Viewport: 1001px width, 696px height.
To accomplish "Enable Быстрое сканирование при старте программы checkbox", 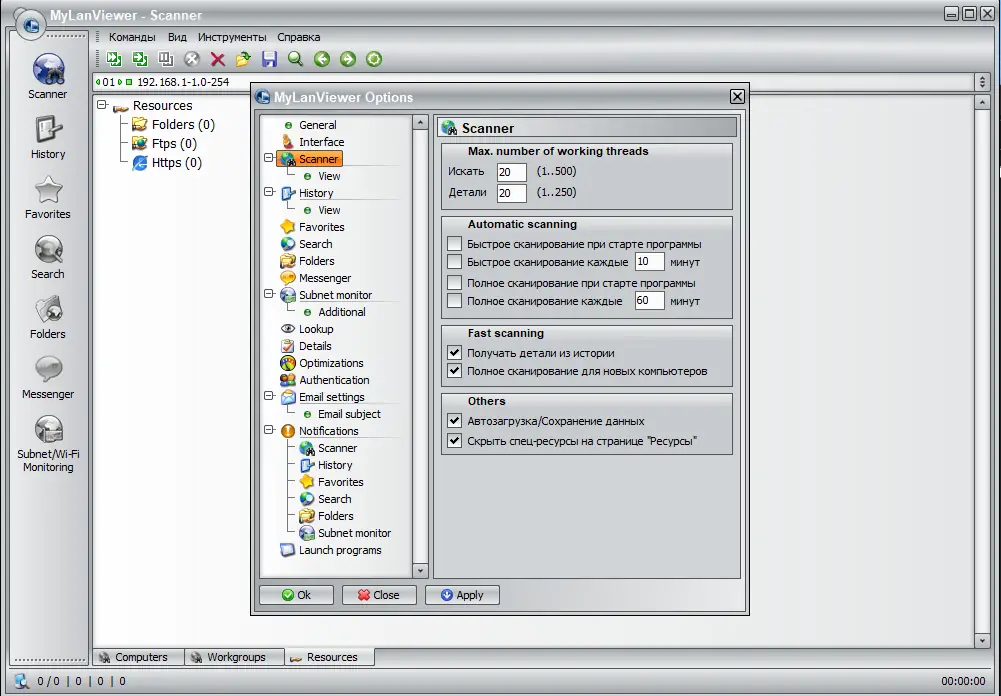I will (455, 244).
